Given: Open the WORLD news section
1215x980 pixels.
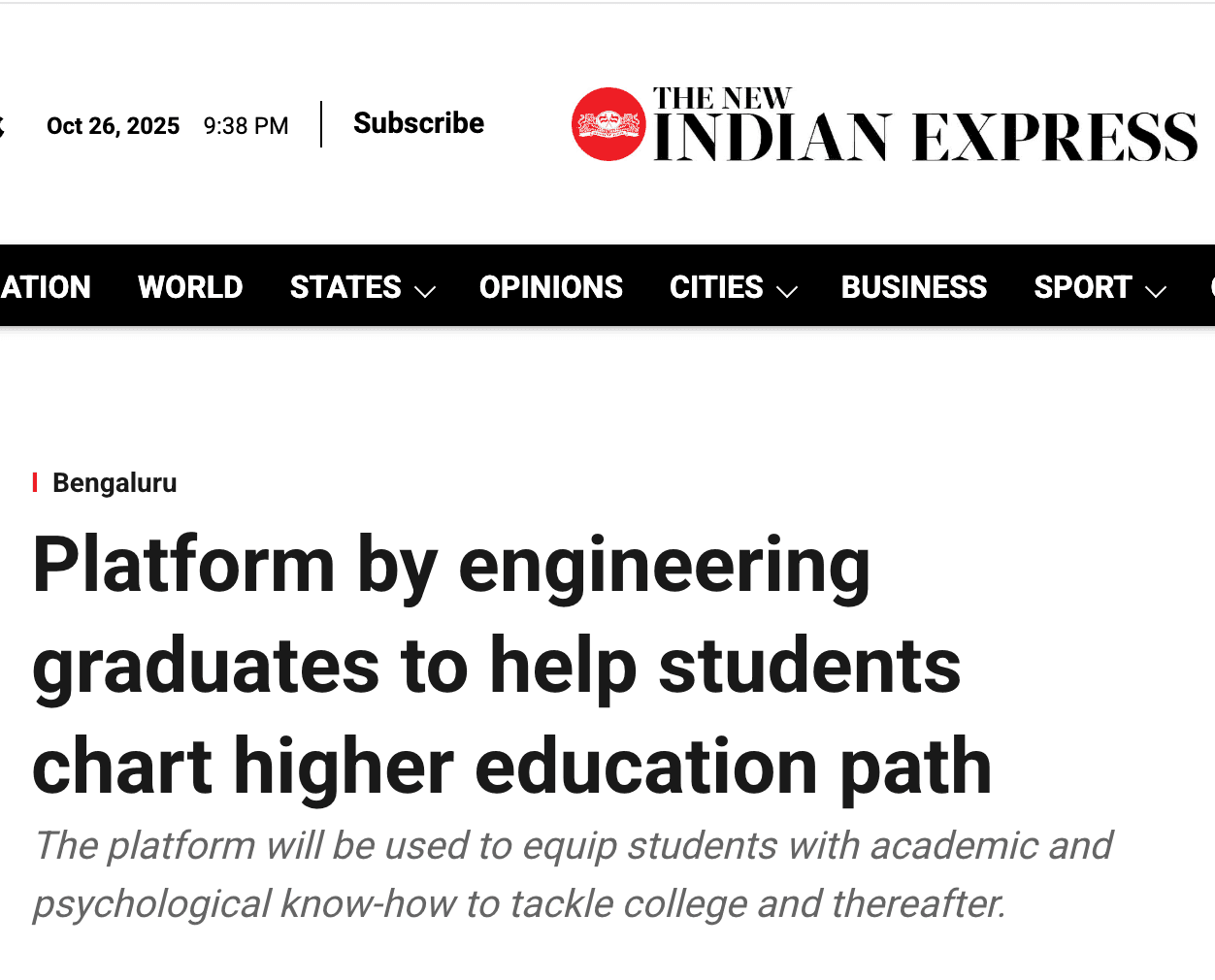Looking at the screenshot, I should coord(190,287).
